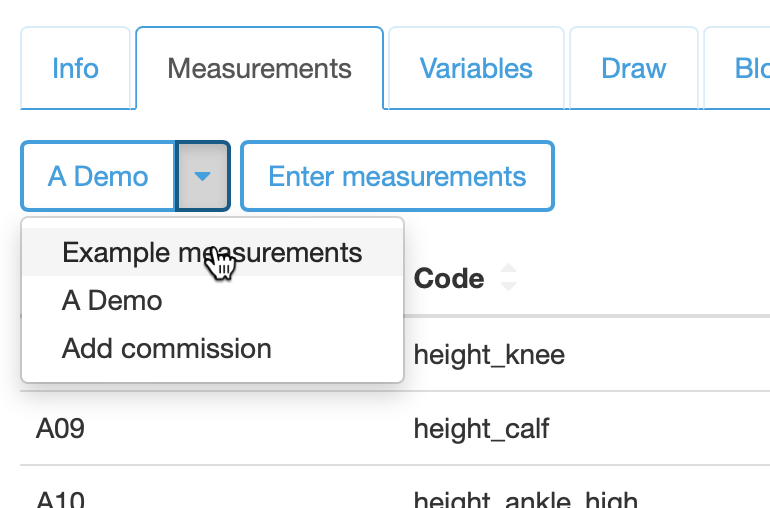Select the height_ankle_high code cell
This screenshot has height=508, width=770.
tap(525, 499)
